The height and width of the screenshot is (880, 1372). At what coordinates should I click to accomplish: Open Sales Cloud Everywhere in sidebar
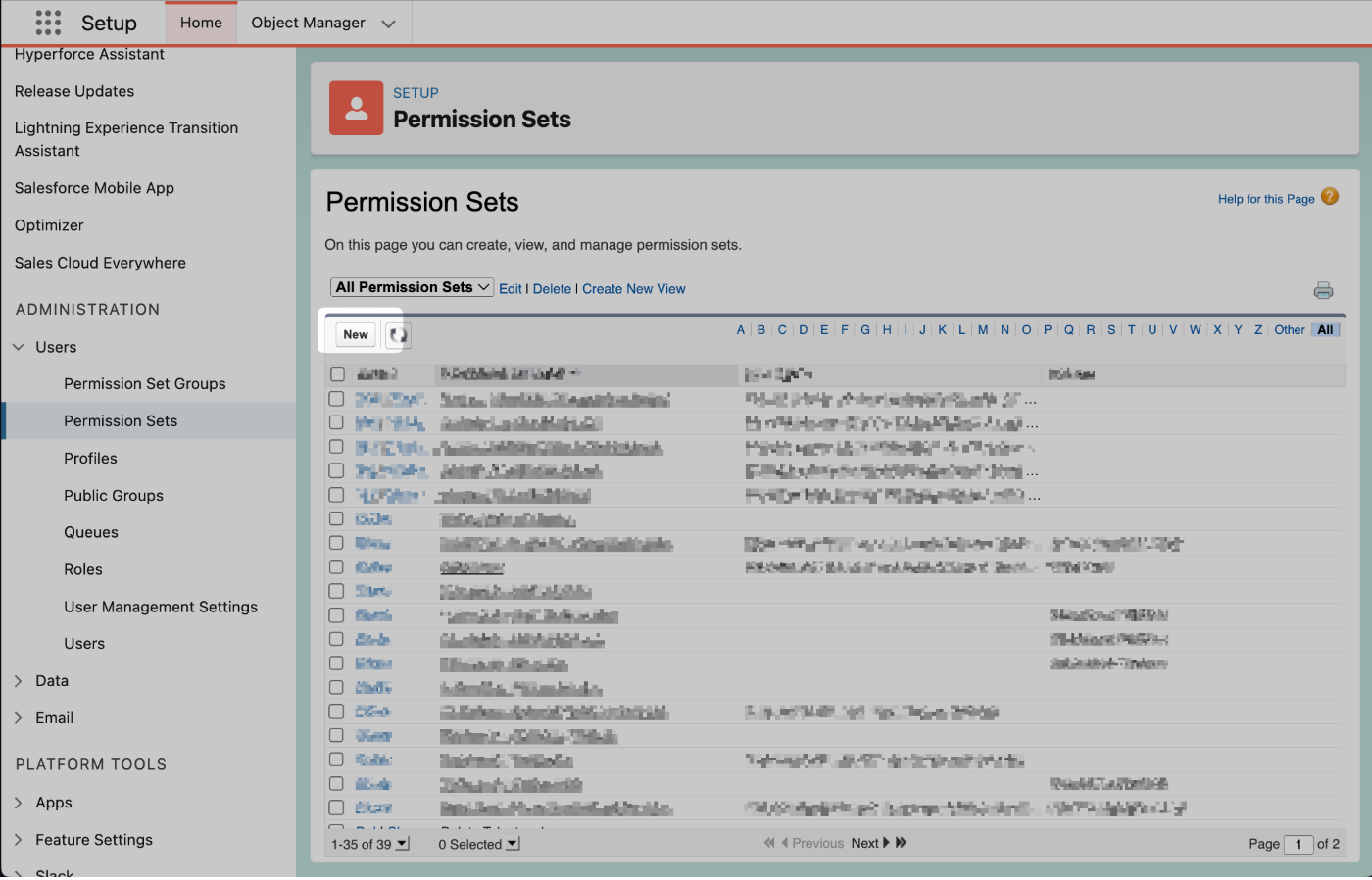coord(100,263)
